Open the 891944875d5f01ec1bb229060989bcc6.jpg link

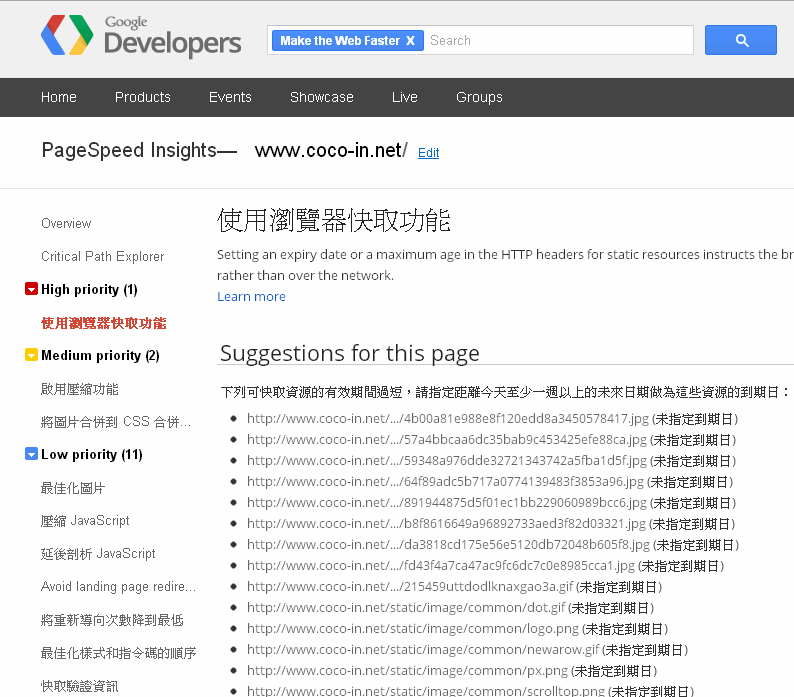pyautogui.click(x=447, y=503)
